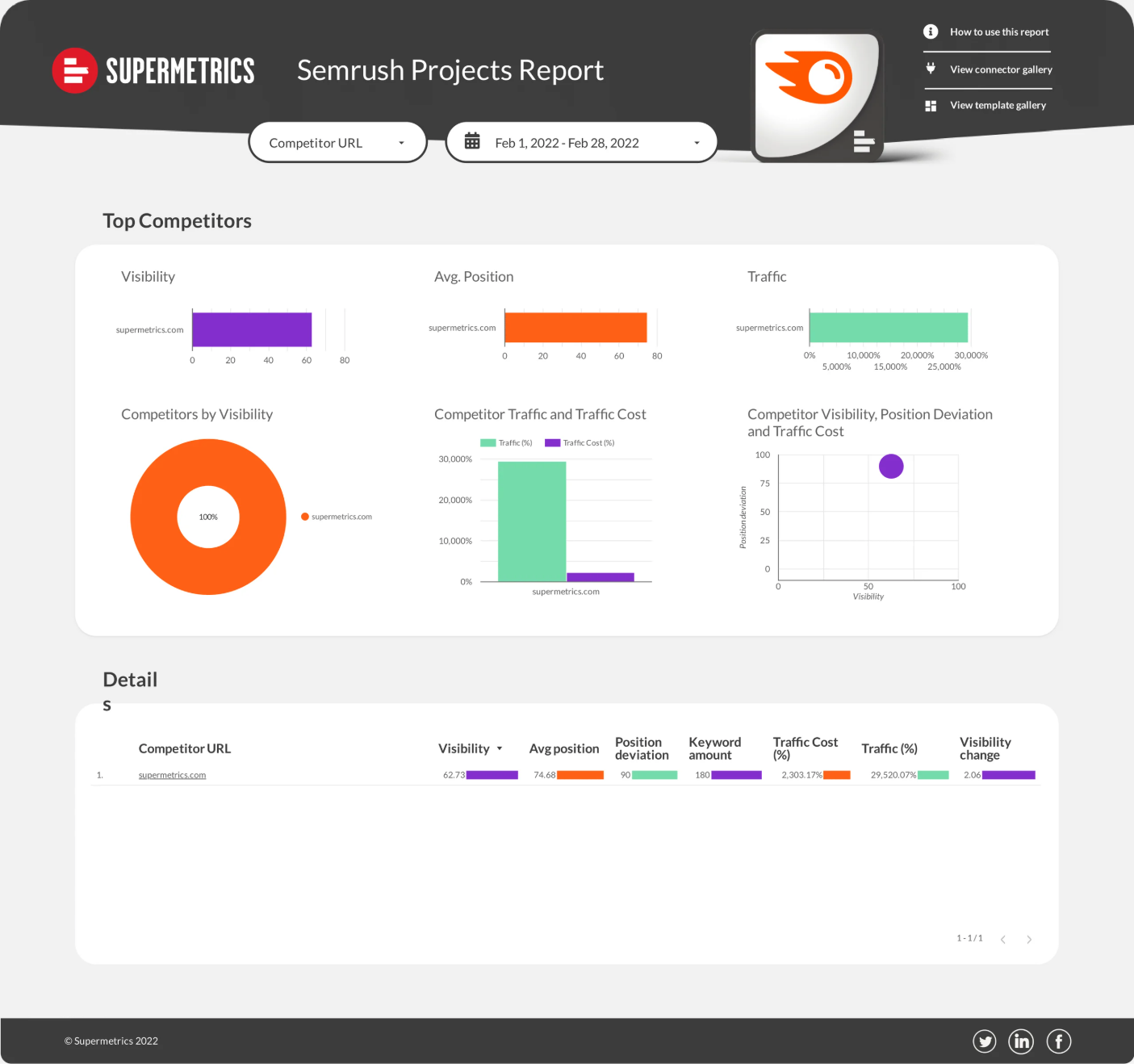The image size is (1134, 1064).
Task: Toggle Traffic Cost (%) legend swatch
Action: click(x=552, y=443)
